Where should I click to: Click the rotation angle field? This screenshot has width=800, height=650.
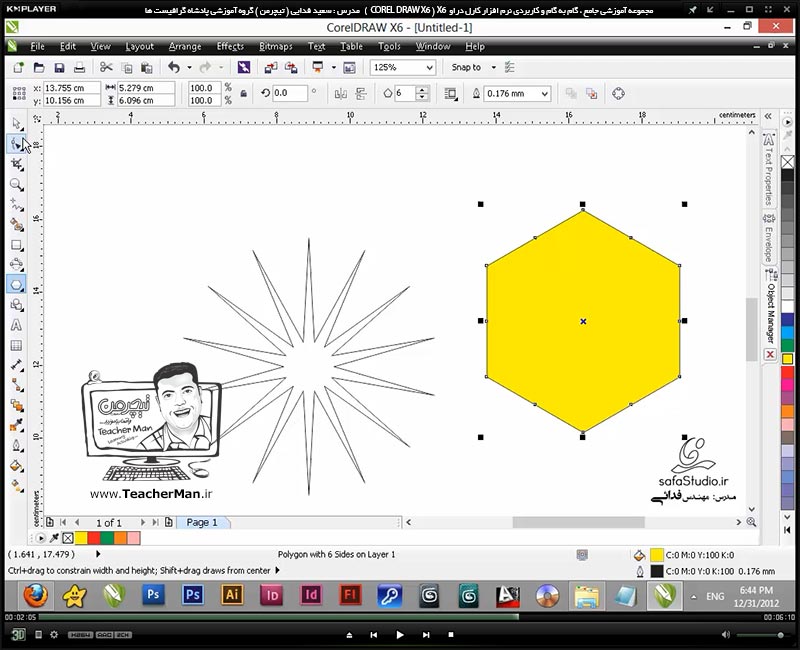coord(290,93)
